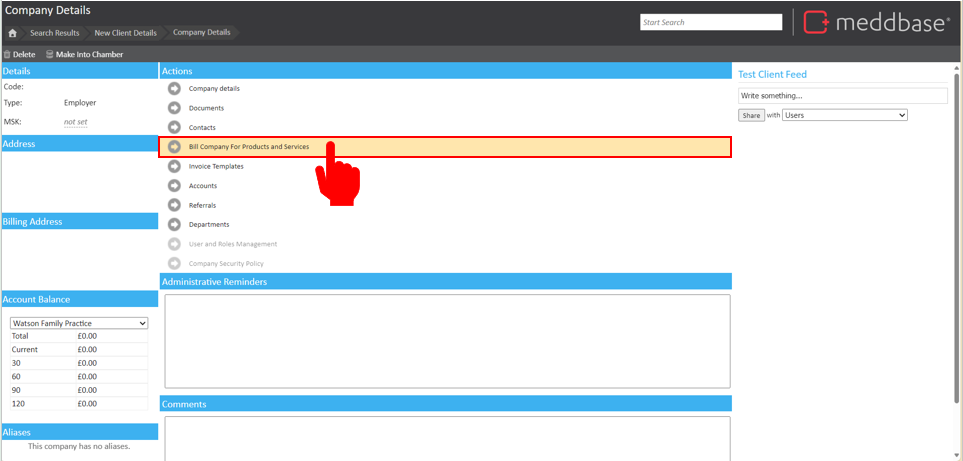Click arrow icon beside Departments
The image size is (963, 461).
[x=174, y=225]
